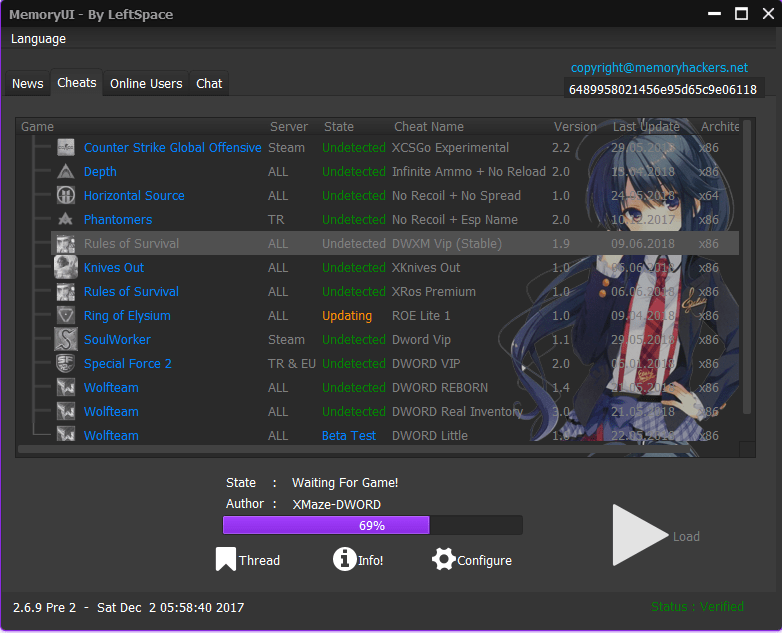
Task: Sort by the Server column header
Action: (289, 127)
